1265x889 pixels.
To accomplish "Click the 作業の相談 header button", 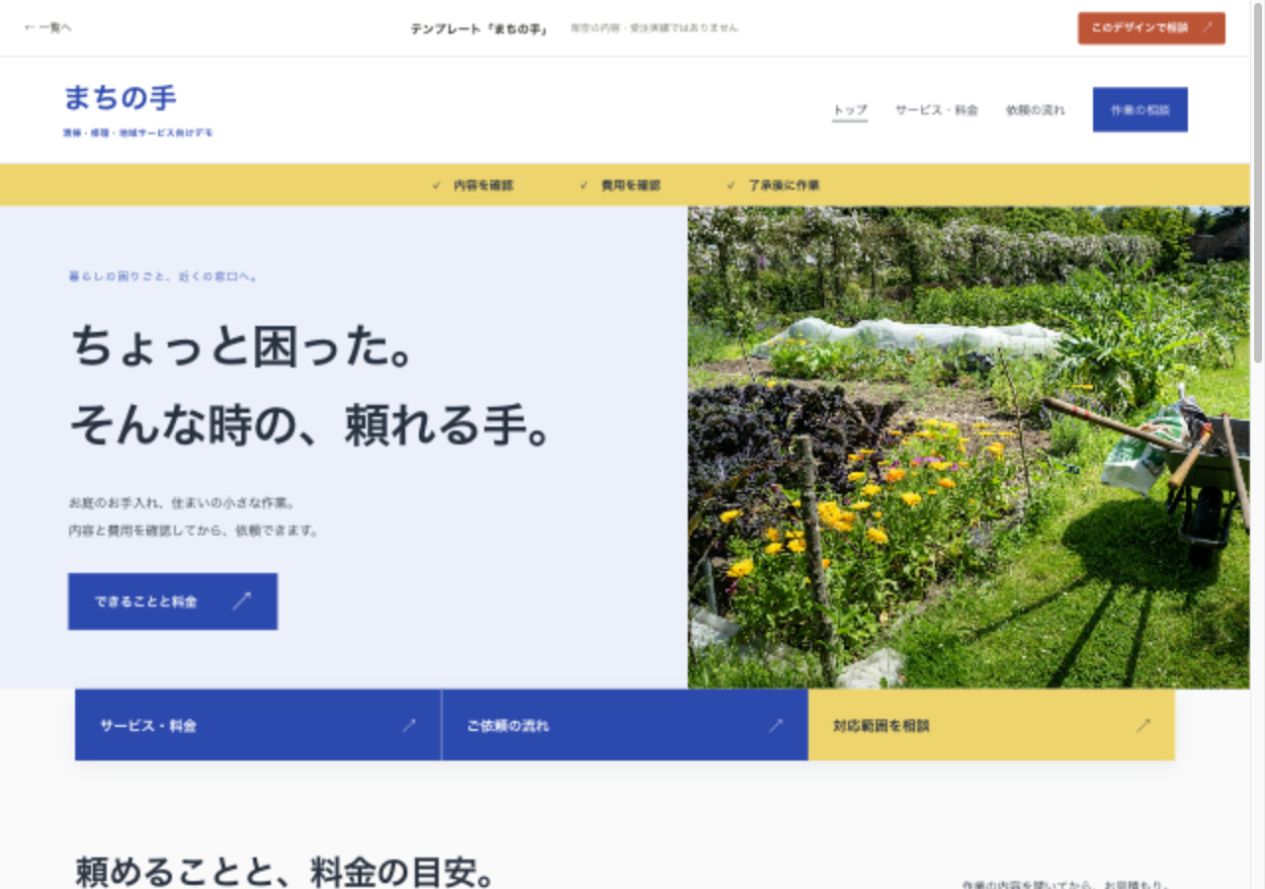I will (x=1140, y=110).
